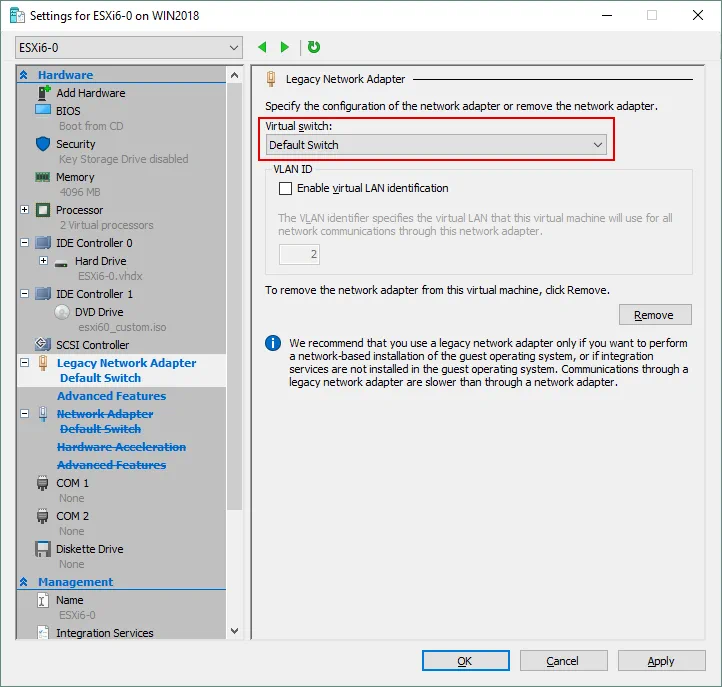Click the Apply button
Screen dimensions: 722x687
tap(660, 661)
